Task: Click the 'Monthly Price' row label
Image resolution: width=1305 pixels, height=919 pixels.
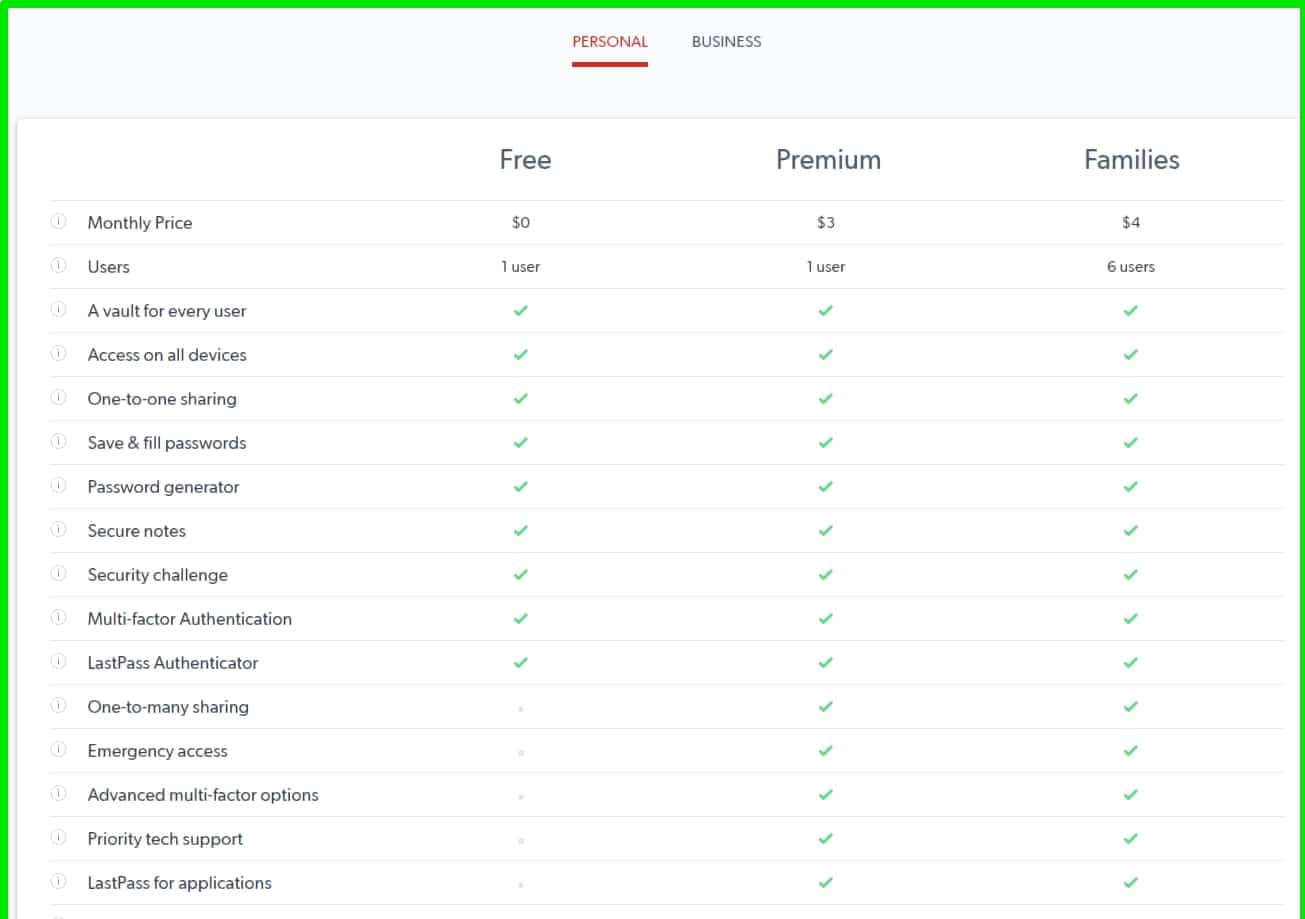Action: point(140,223)
